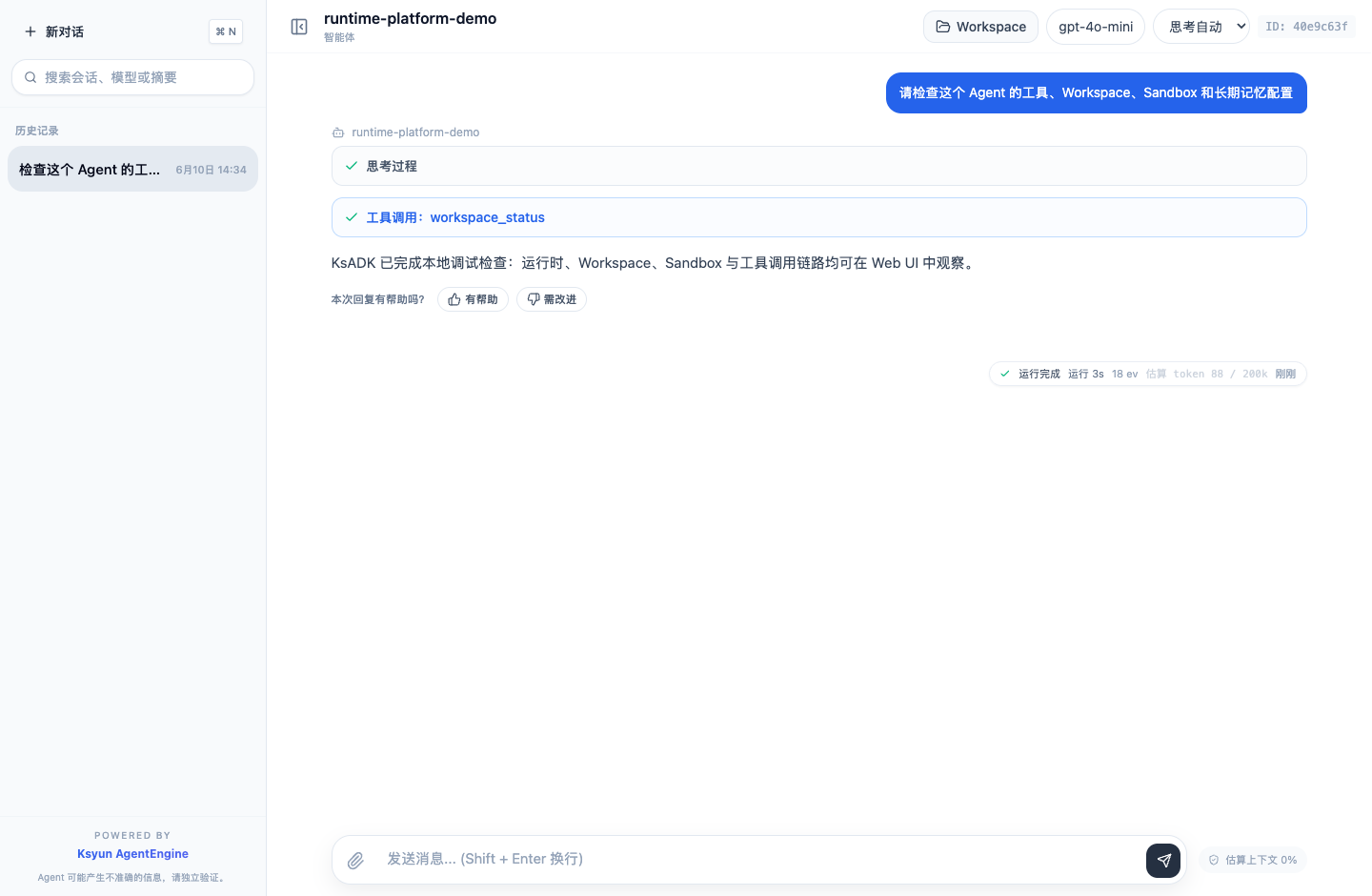Collapse the sidebar with the panel icon
The height and width of the screenshot is (896, 1372).
pyautogui.click(x=299, y=27)
